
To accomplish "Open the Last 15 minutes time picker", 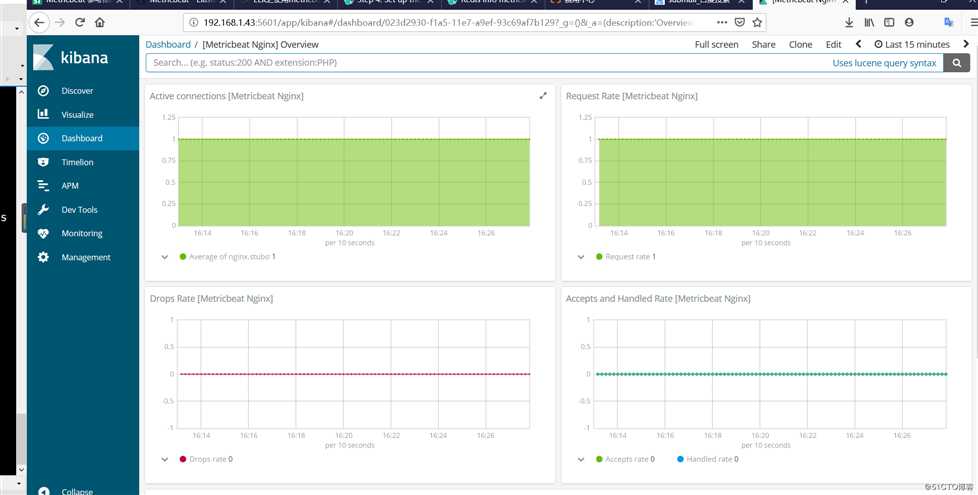I will click(x=912, y=45).
